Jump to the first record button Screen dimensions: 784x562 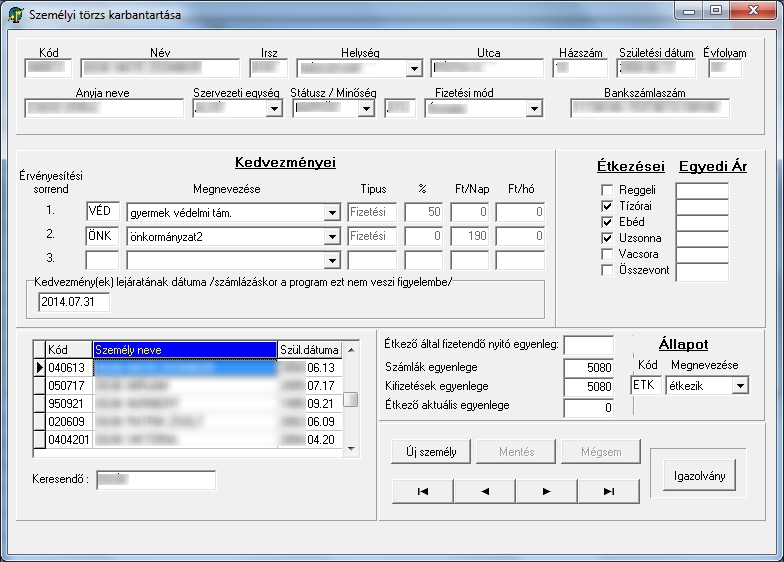(x=423, y=491)
